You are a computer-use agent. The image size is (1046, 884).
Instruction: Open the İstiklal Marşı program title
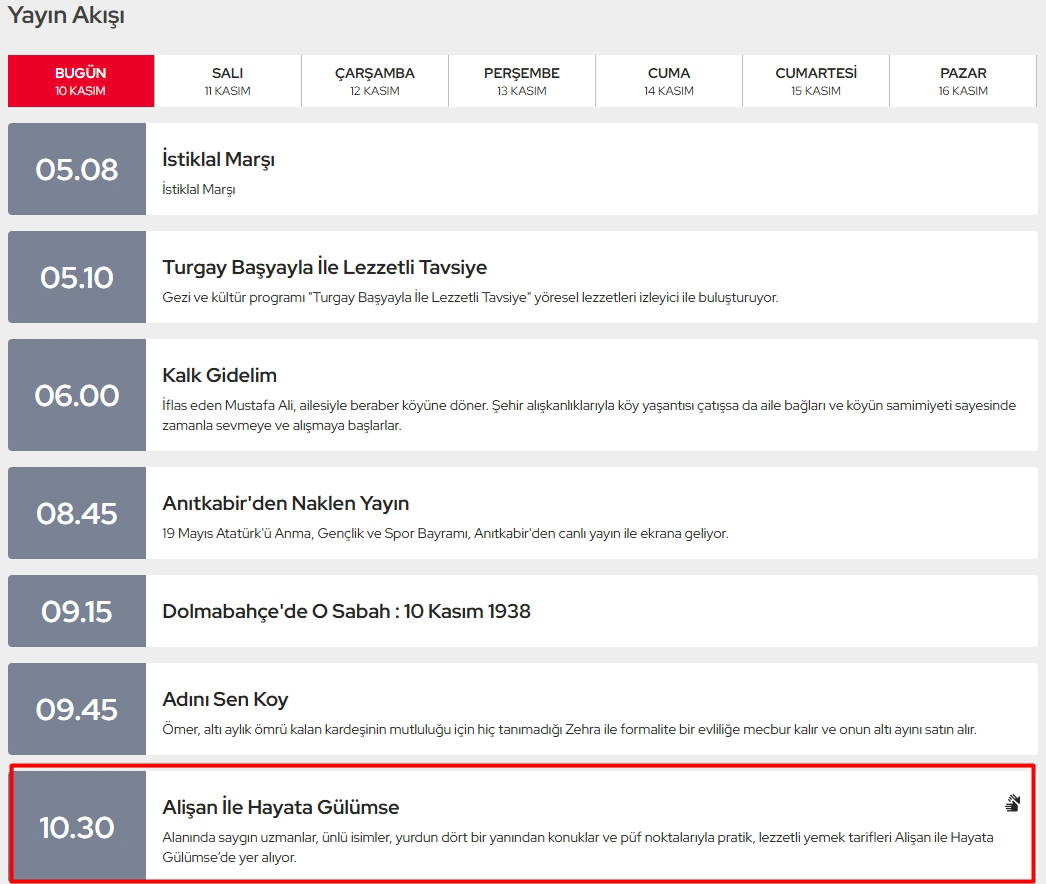click(218, 160)
